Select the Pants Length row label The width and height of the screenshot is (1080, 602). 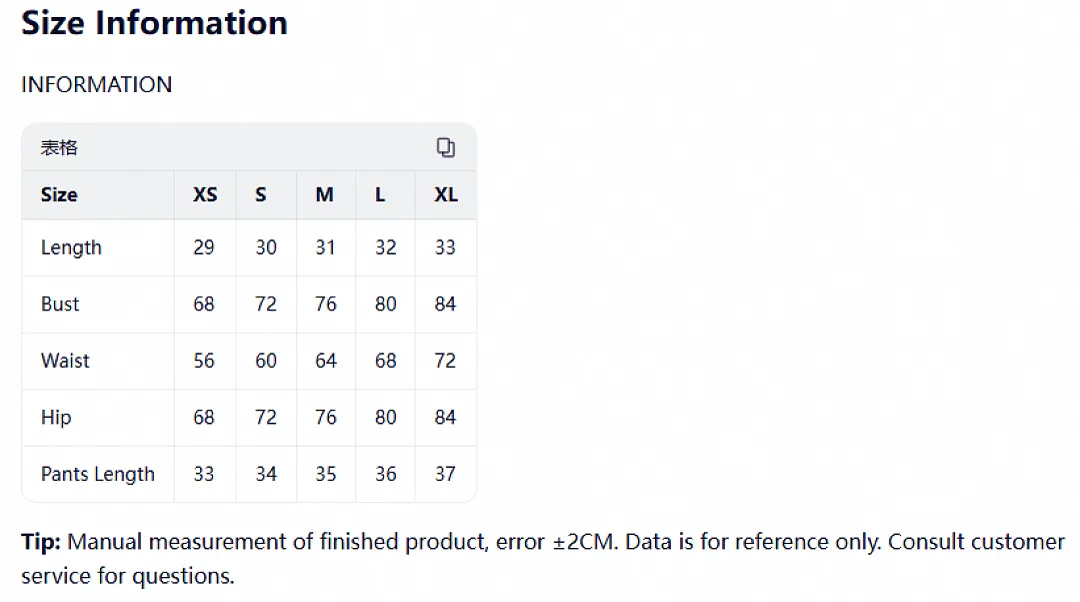[98, 474]
